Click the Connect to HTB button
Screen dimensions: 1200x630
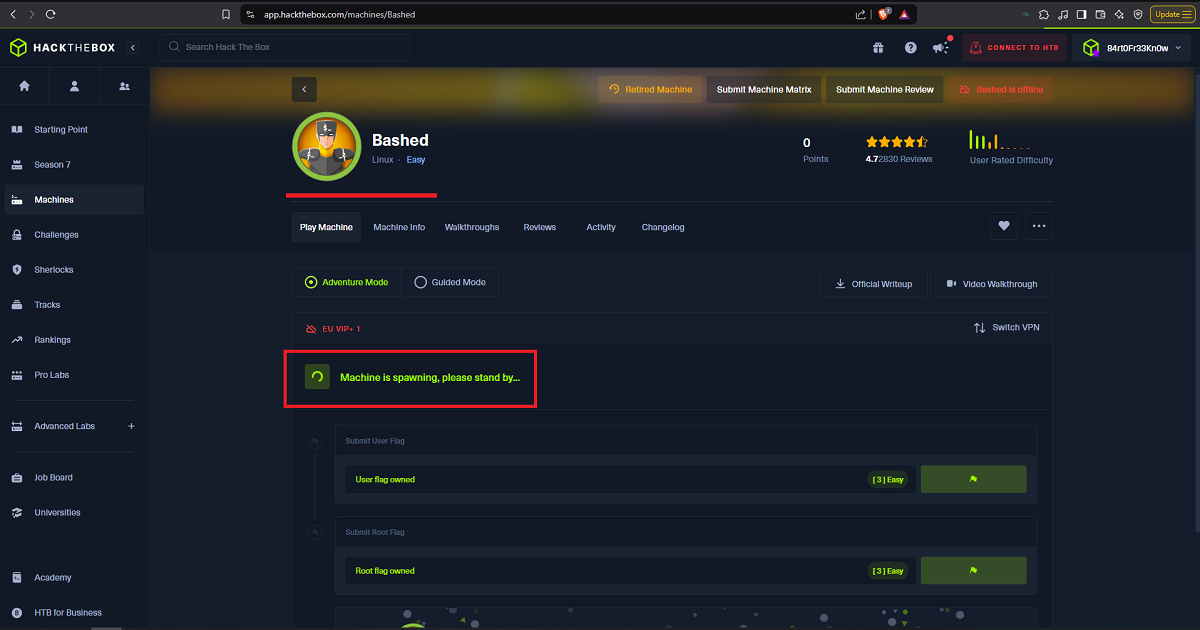tap(1012, 47)
